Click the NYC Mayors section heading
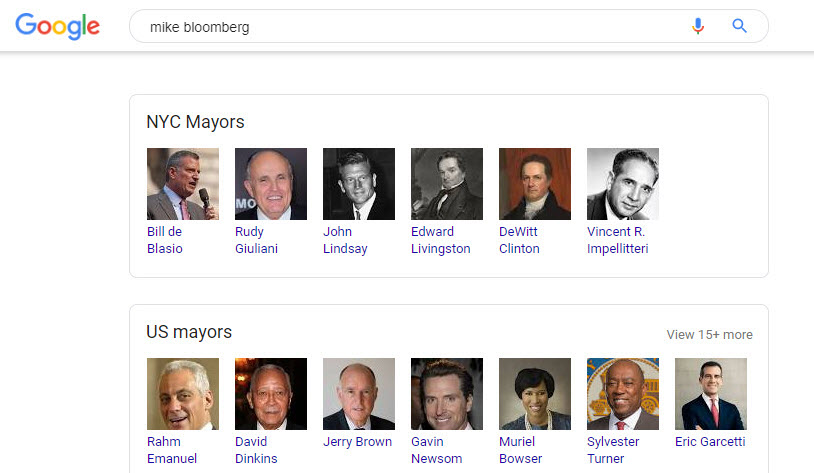Screen dimensions: 814x473 click(x=195, y=122)
